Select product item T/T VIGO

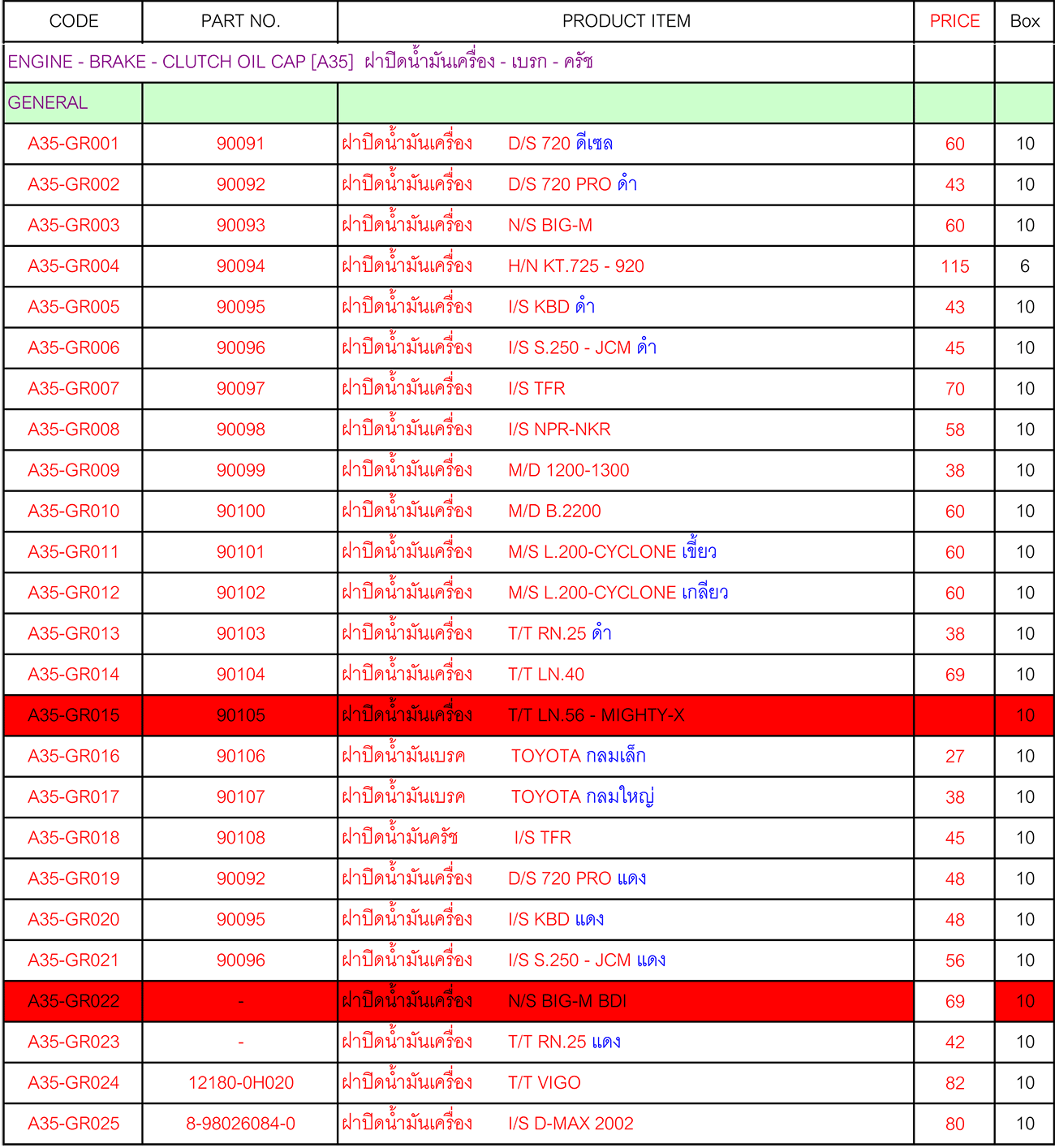point(545,1083)
